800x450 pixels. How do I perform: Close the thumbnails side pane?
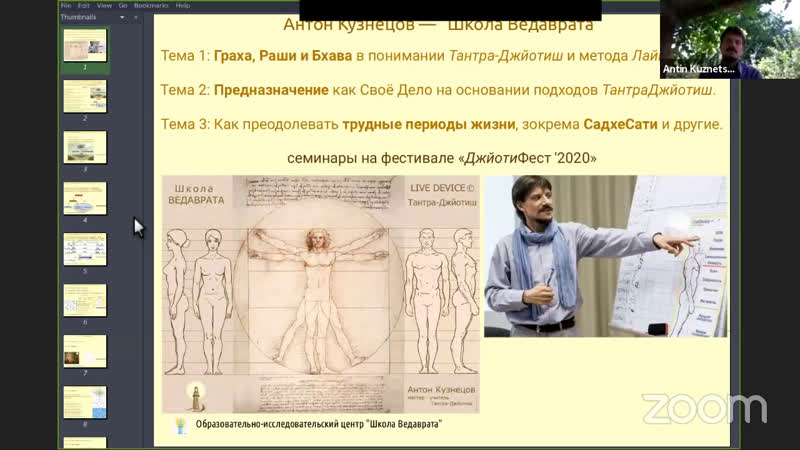click(136, 17)
